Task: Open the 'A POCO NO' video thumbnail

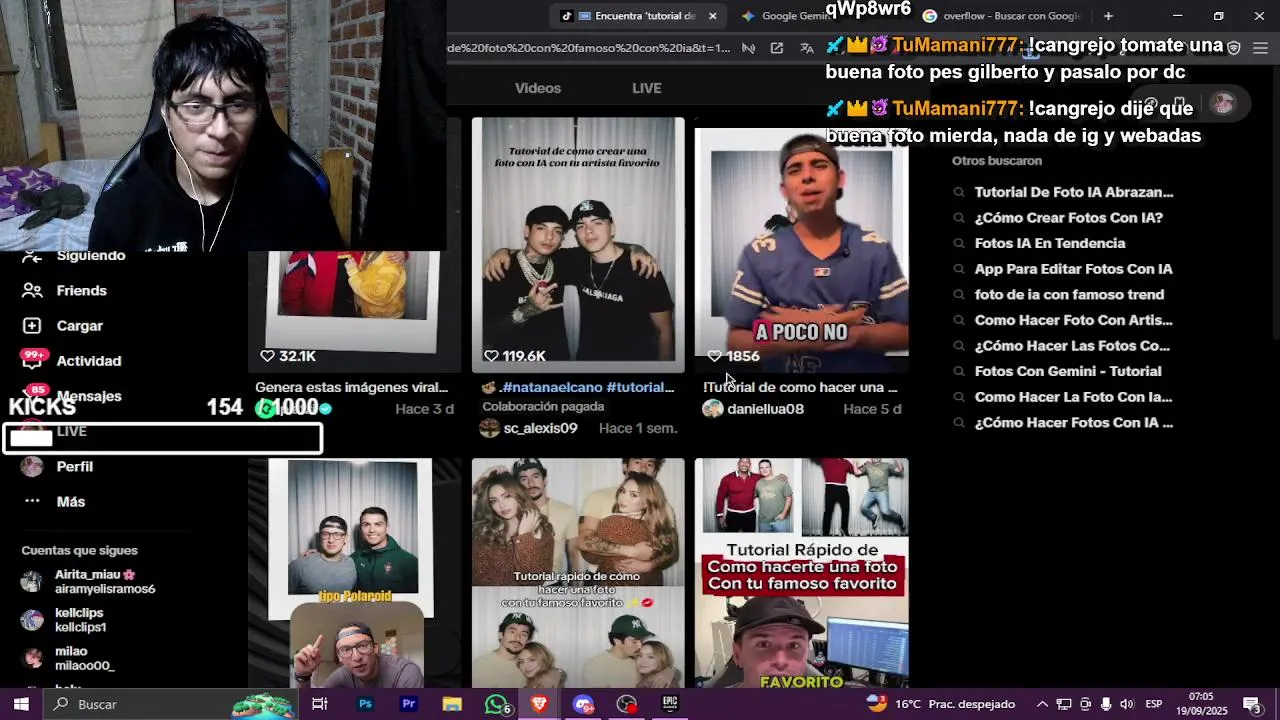Action: 802,244
